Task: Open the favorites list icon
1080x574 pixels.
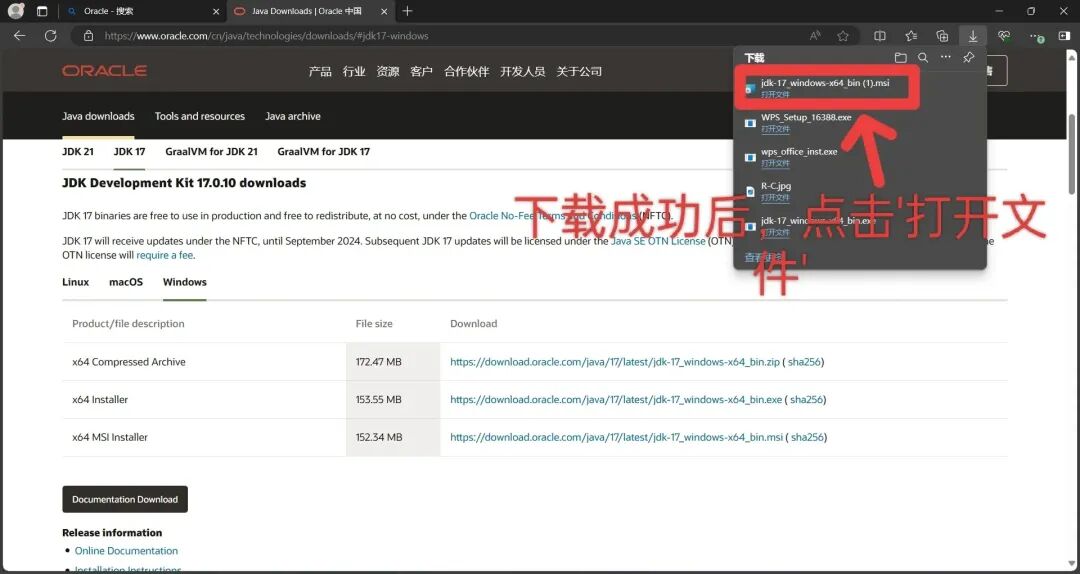Action: point(911,36)
